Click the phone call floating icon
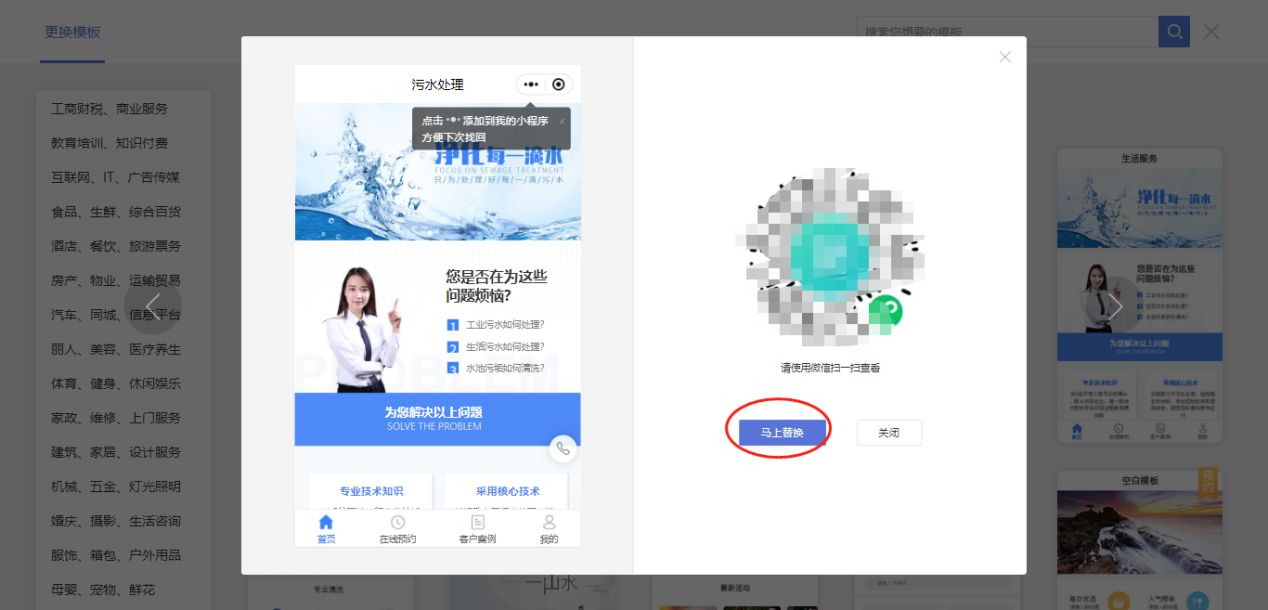Screen dimensions: 1268x610 [x=563, y=448]
